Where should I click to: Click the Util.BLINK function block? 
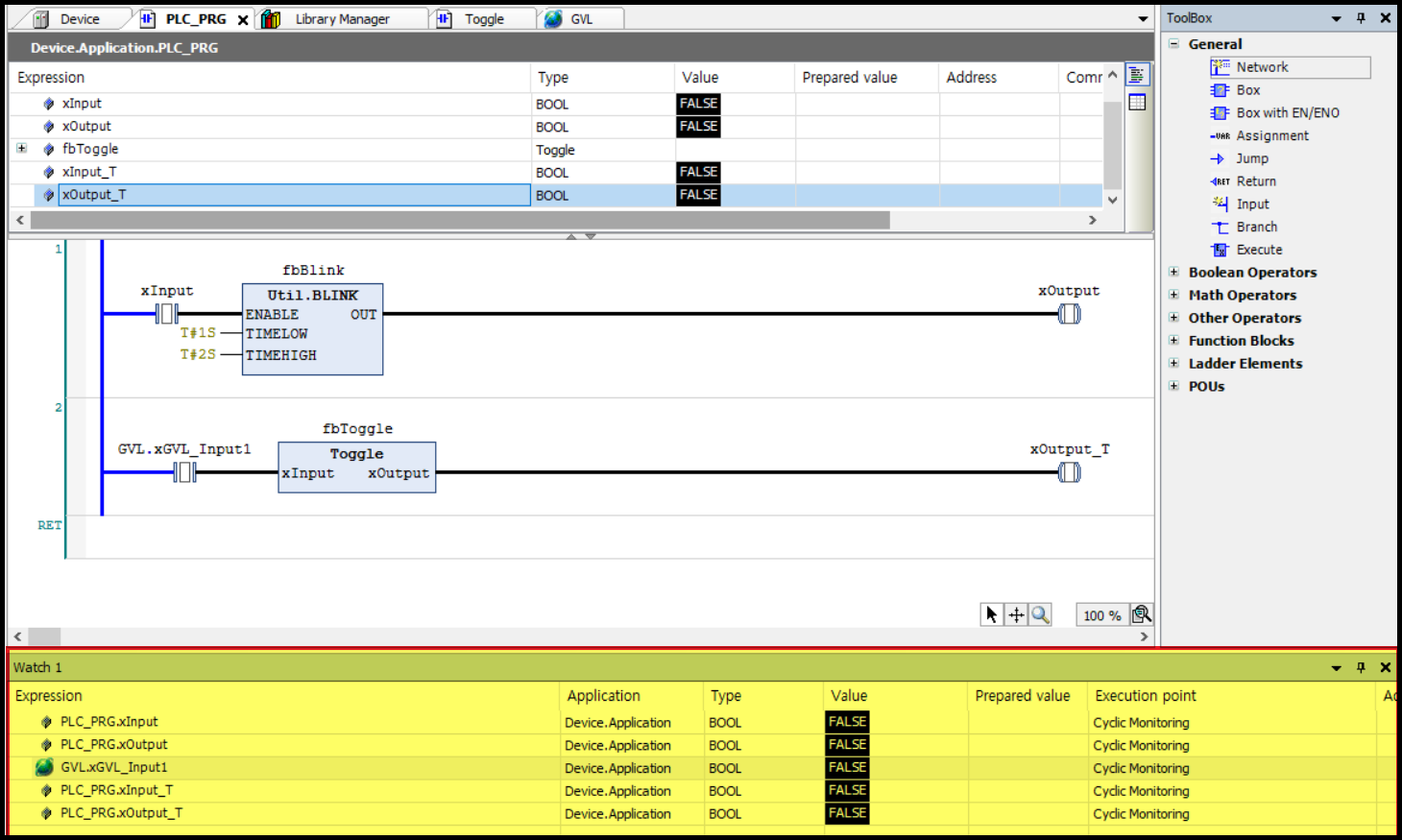tap(312, 329)
